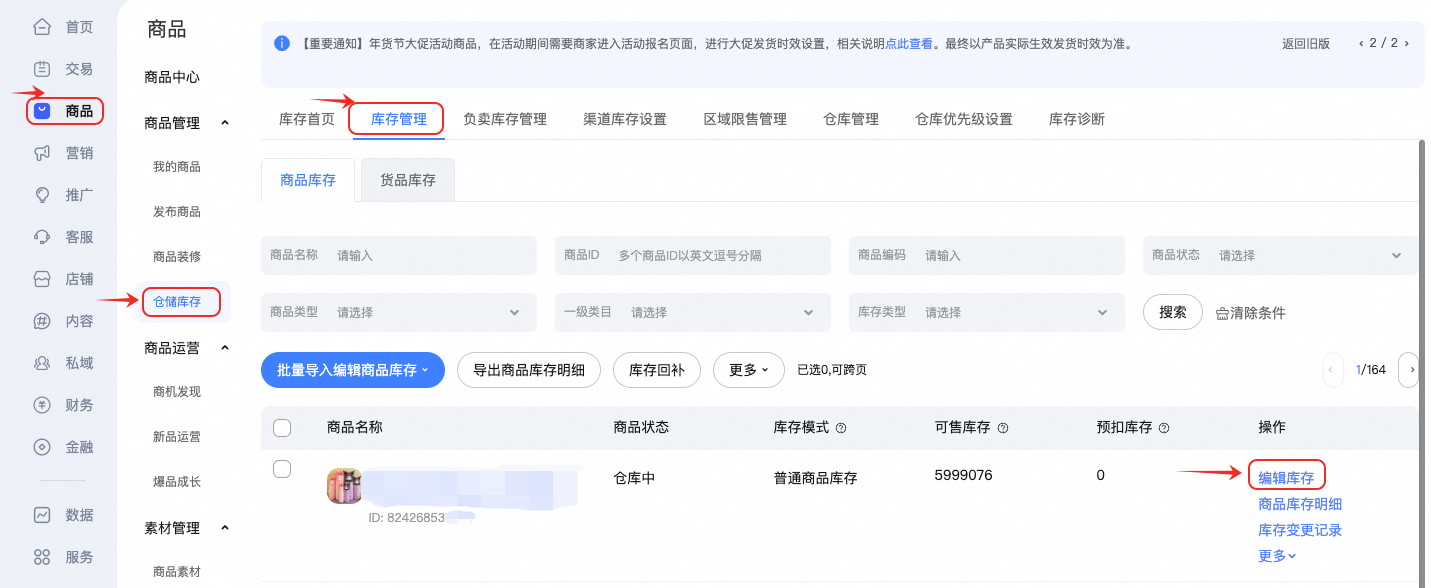This screenshot has width=1431, height=588.
Task: Collapse the 素材管理 section
Action: click(225, 528)
